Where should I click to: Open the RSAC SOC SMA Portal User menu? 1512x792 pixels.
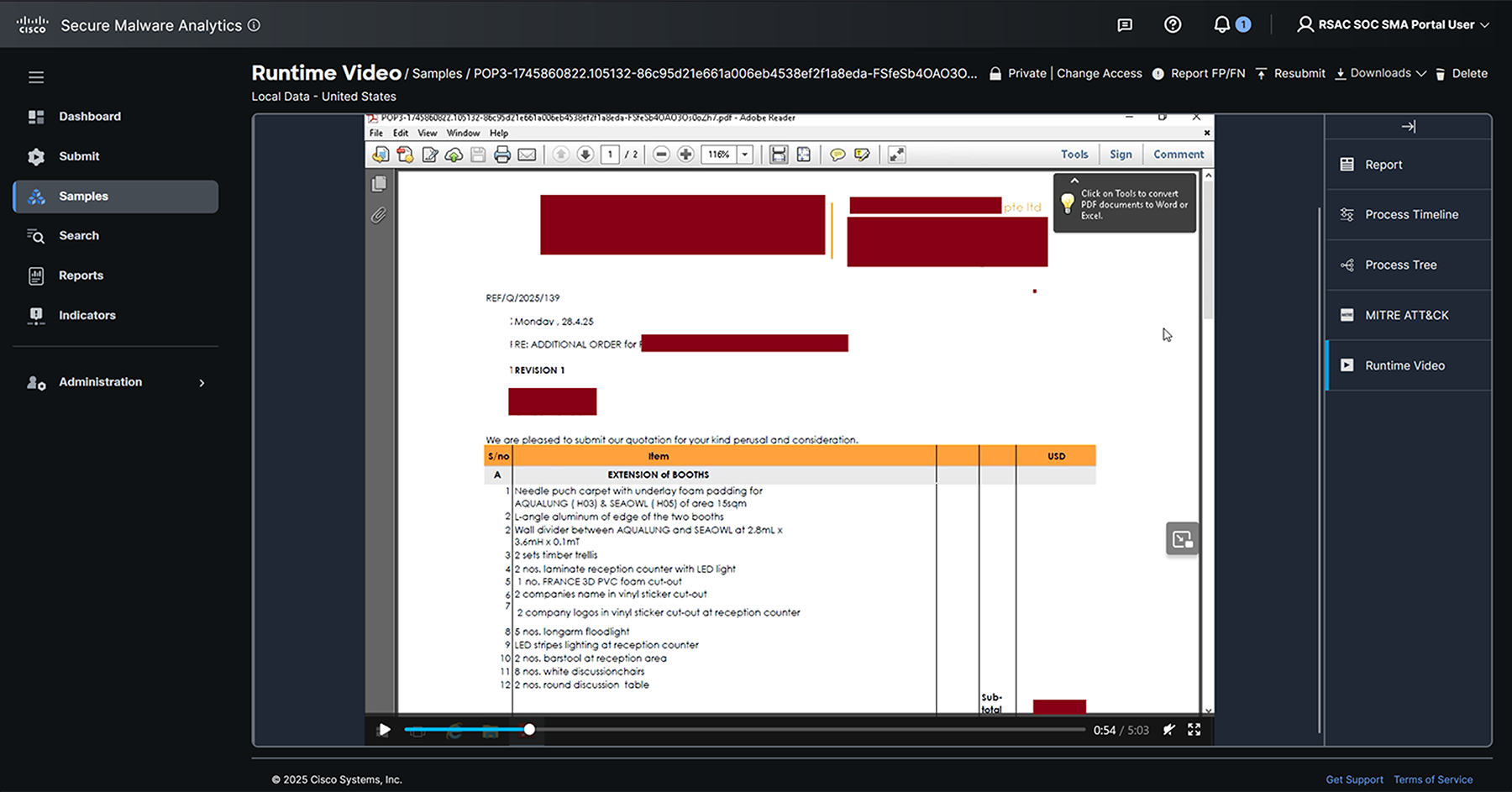[x=1394, y=24]
